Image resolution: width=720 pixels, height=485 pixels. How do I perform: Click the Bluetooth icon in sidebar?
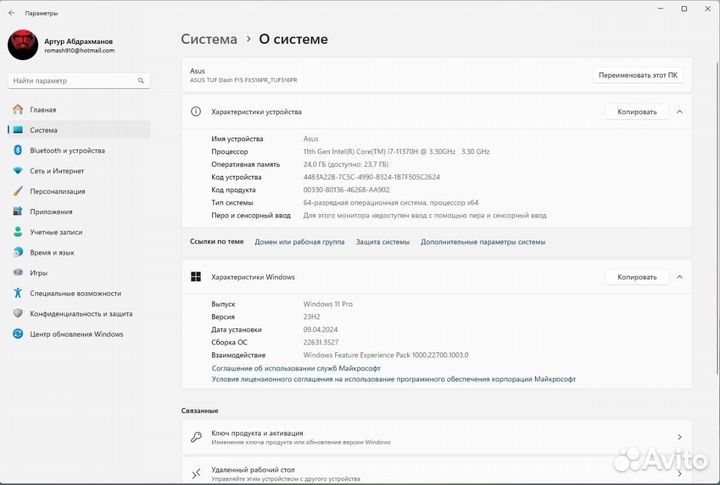click(x=18, y=150)
